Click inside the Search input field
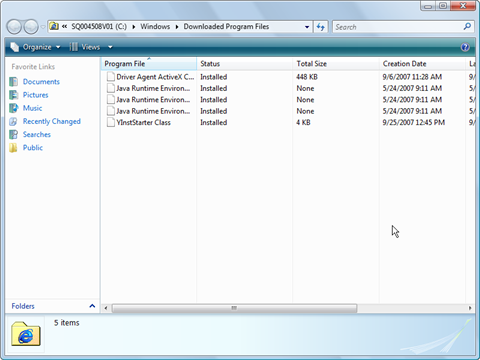The image size is (480, 360). coord(398,27)
